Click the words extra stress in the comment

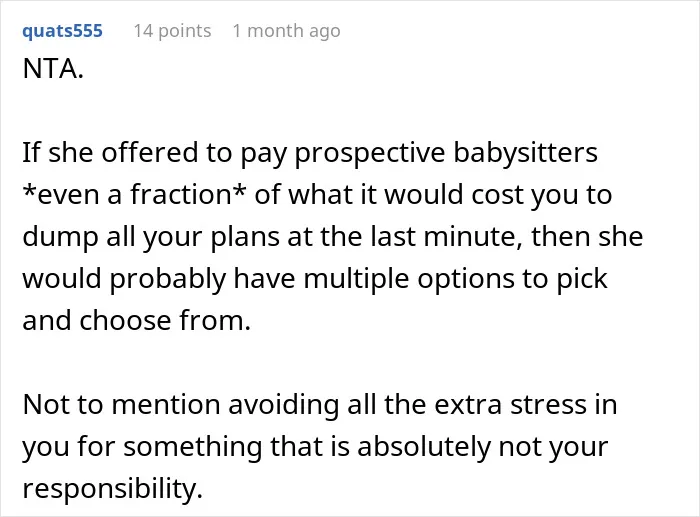click(511, 404)
